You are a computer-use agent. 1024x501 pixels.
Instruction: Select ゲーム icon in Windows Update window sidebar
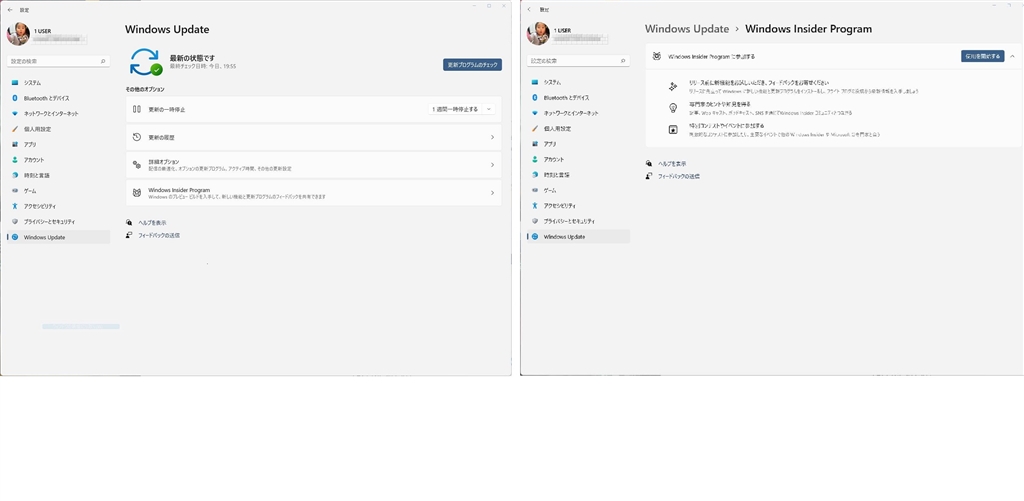tap(15, 191)
